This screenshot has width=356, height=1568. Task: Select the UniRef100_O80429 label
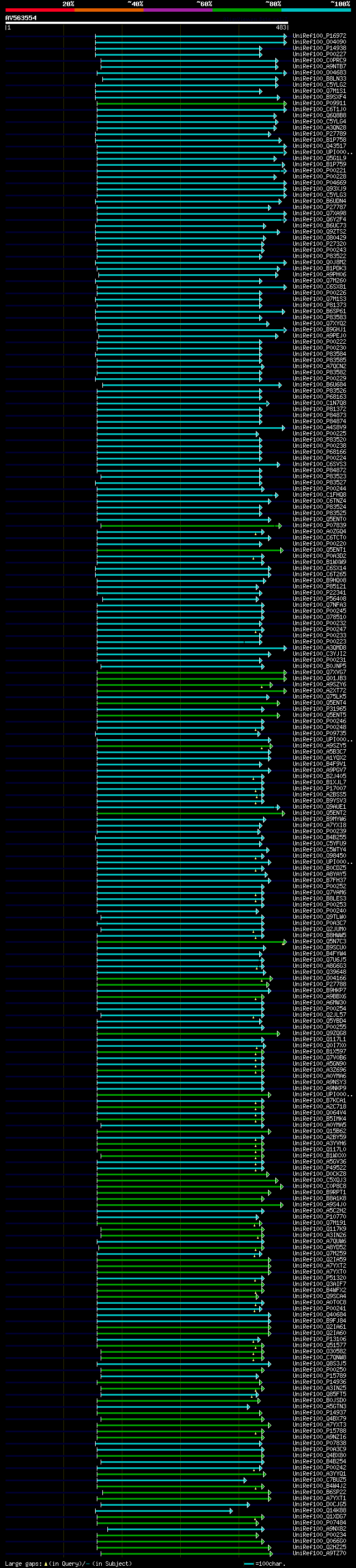click(x=319, y=238)
